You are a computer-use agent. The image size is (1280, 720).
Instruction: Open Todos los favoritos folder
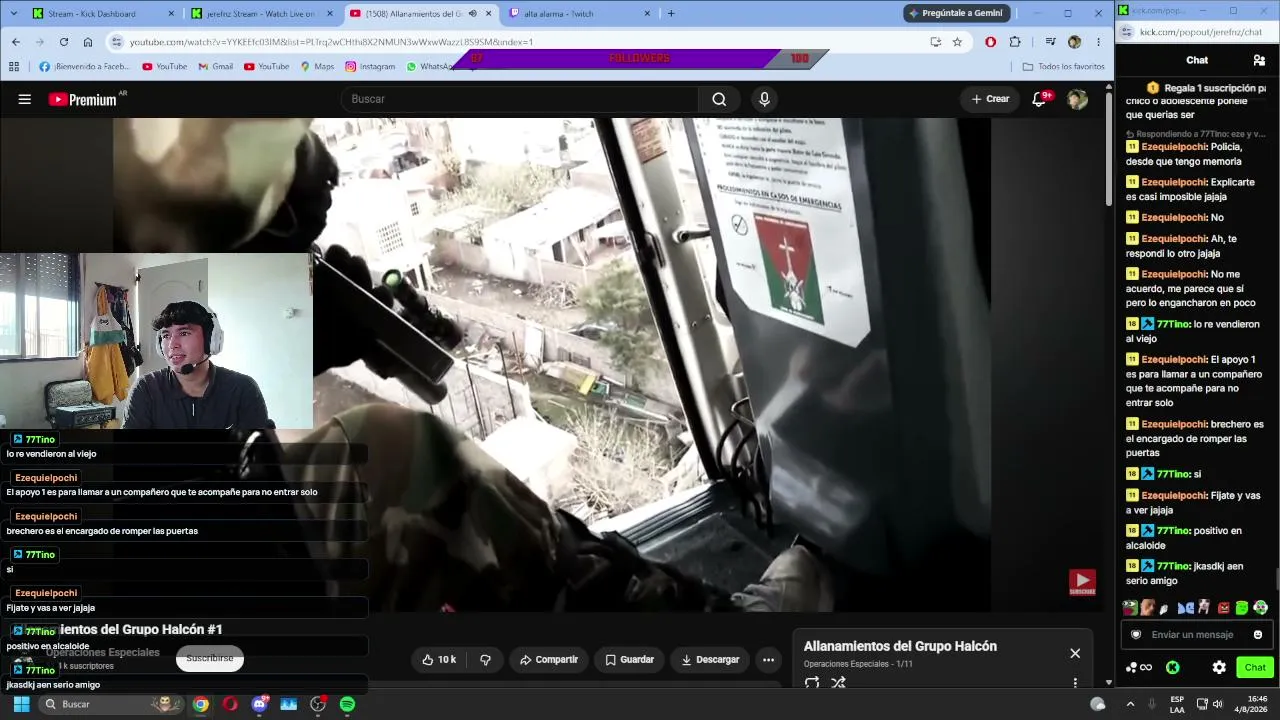point(1063,66)
